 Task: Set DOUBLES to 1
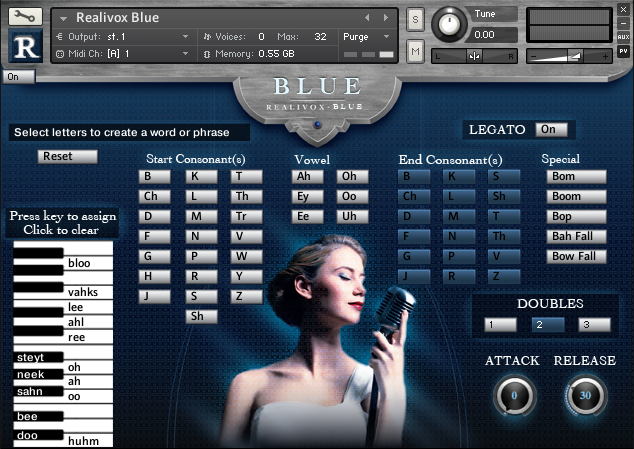pyautogui.click(x=501, y=325)
